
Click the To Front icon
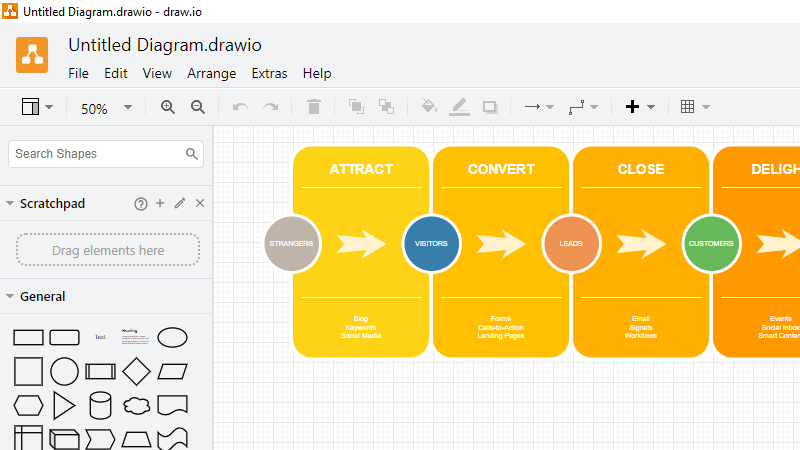(x=356, y=107)
